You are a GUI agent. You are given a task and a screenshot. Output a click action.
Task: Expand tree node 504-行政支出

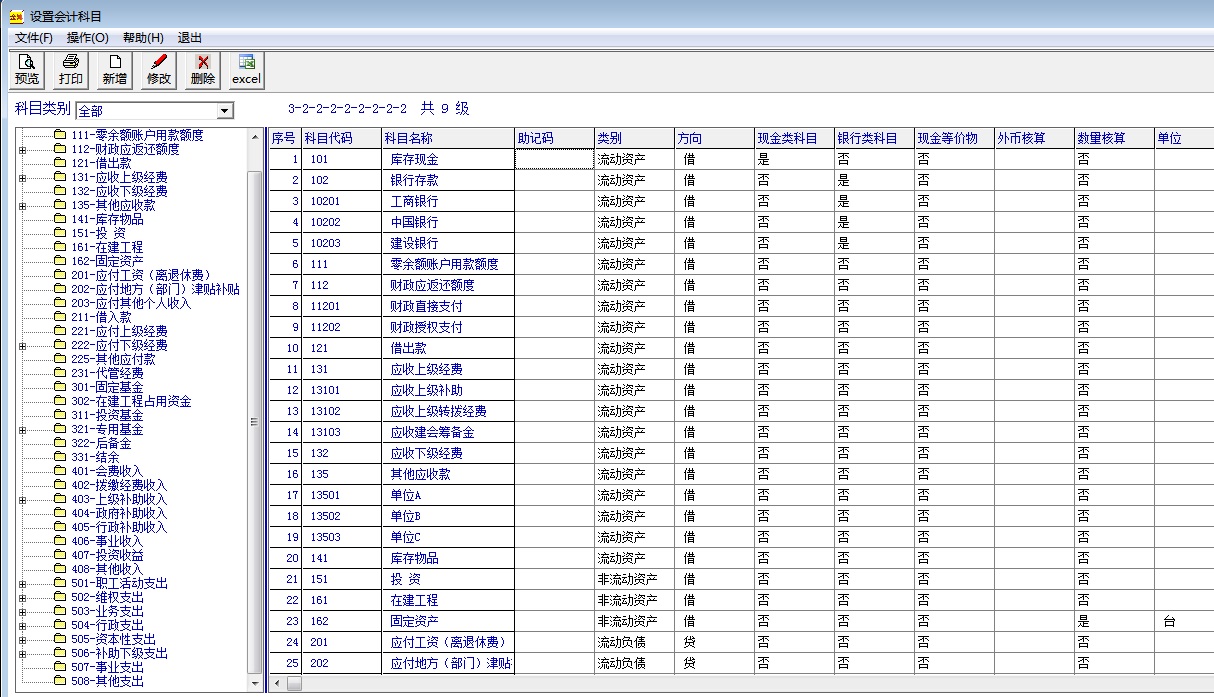[x=23, y=626]
